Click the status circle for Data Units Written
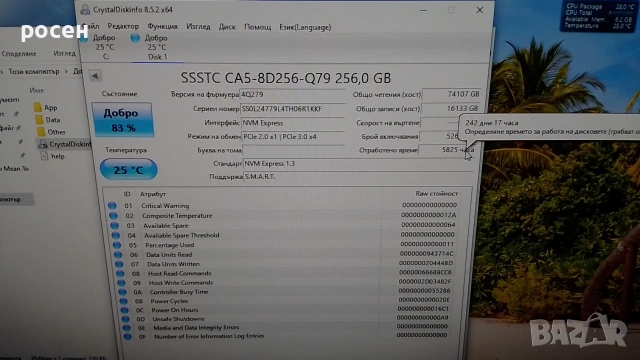The height and width of the screenshot is (360, 640). pos(119,264)
